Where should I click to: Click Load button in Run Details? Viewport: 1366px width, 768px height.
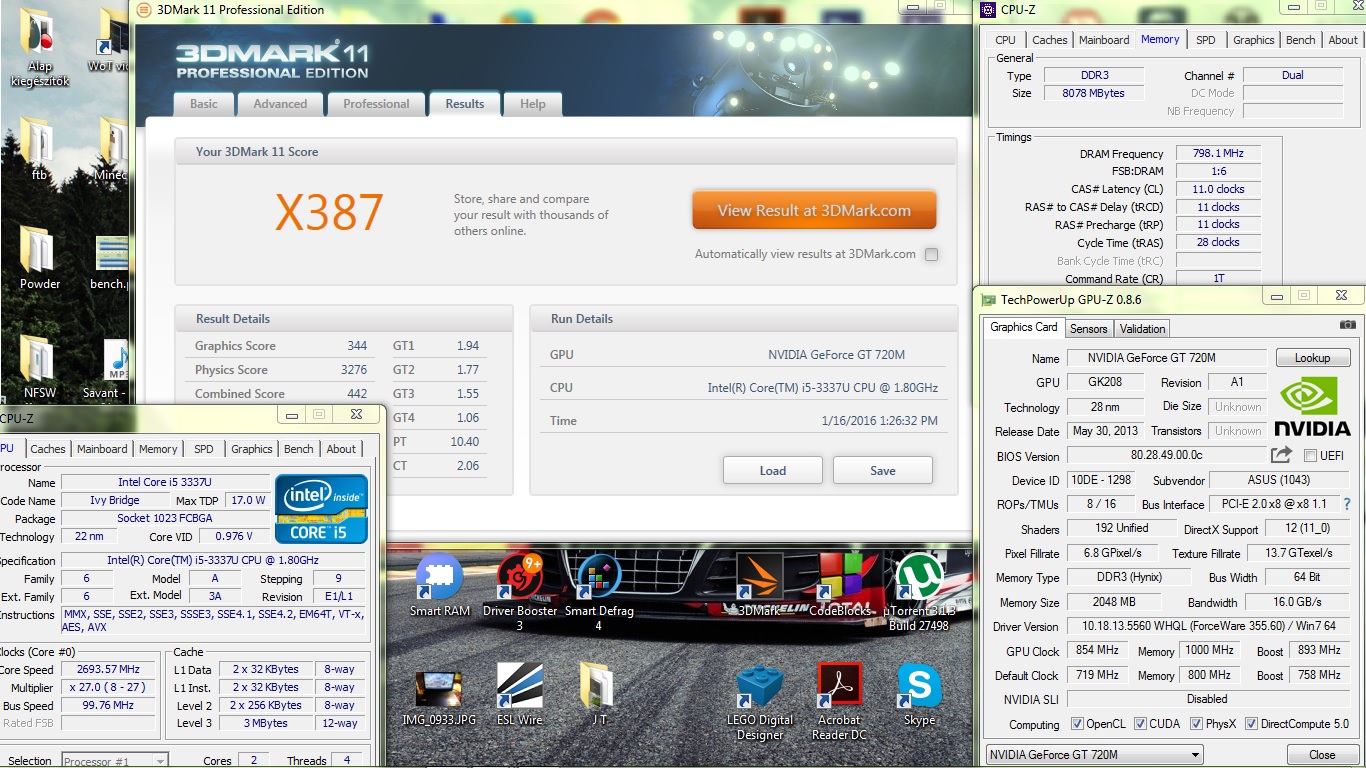(x=772, y=470)
